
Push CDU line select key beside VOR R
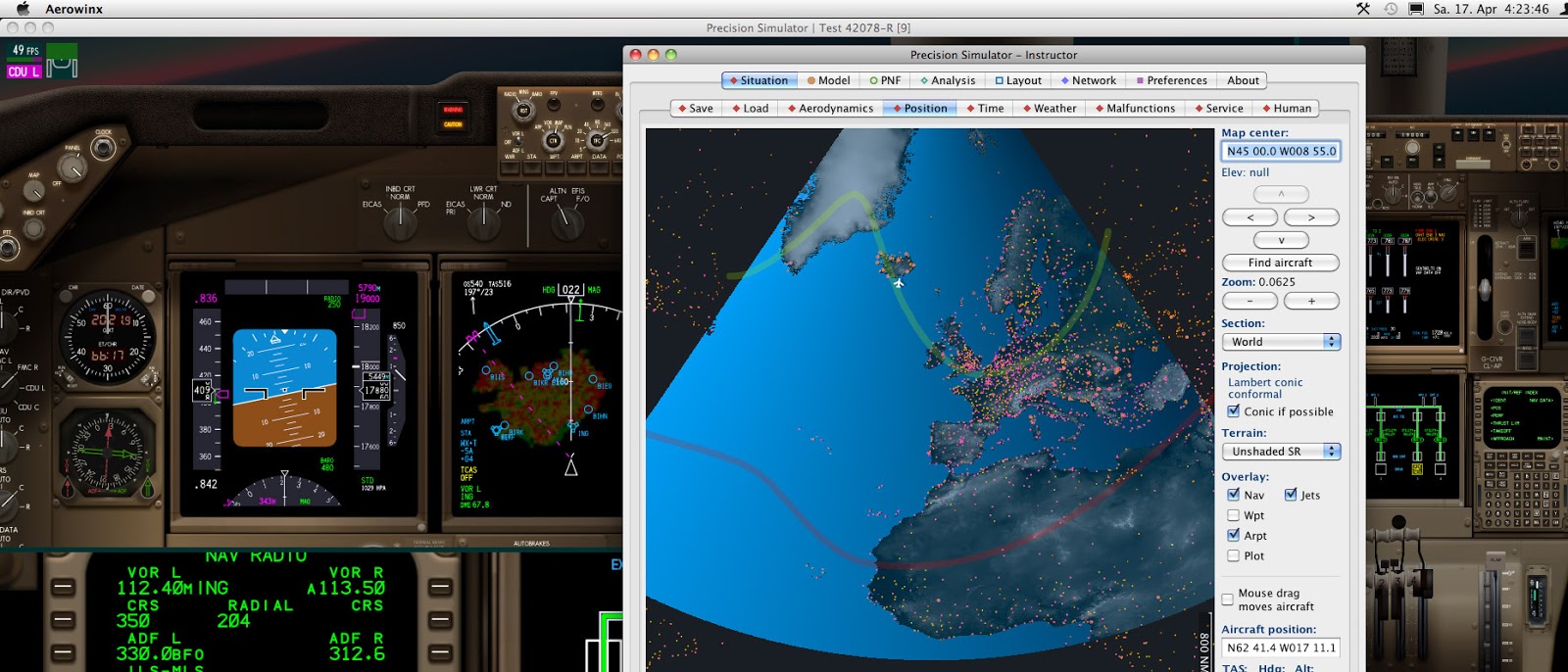pos(441,588)
